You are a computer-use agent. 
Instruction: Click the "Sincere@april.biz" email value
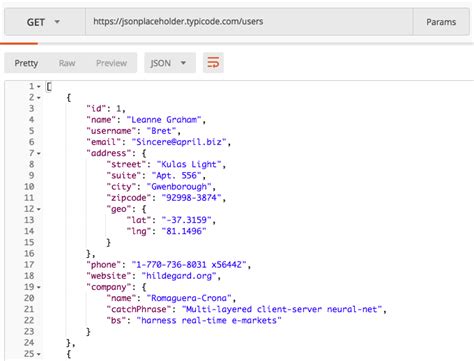click(x=179, y=142)
